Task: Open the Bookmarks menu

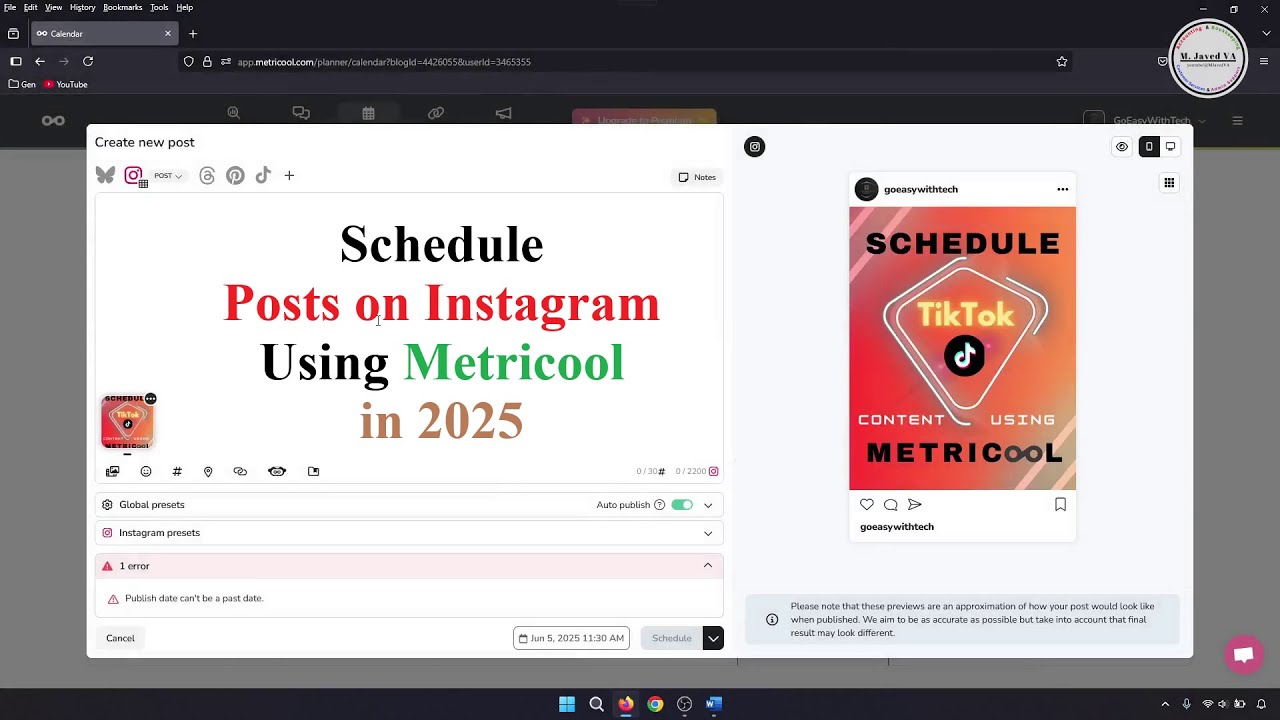Action: click(x=123, y=8)
